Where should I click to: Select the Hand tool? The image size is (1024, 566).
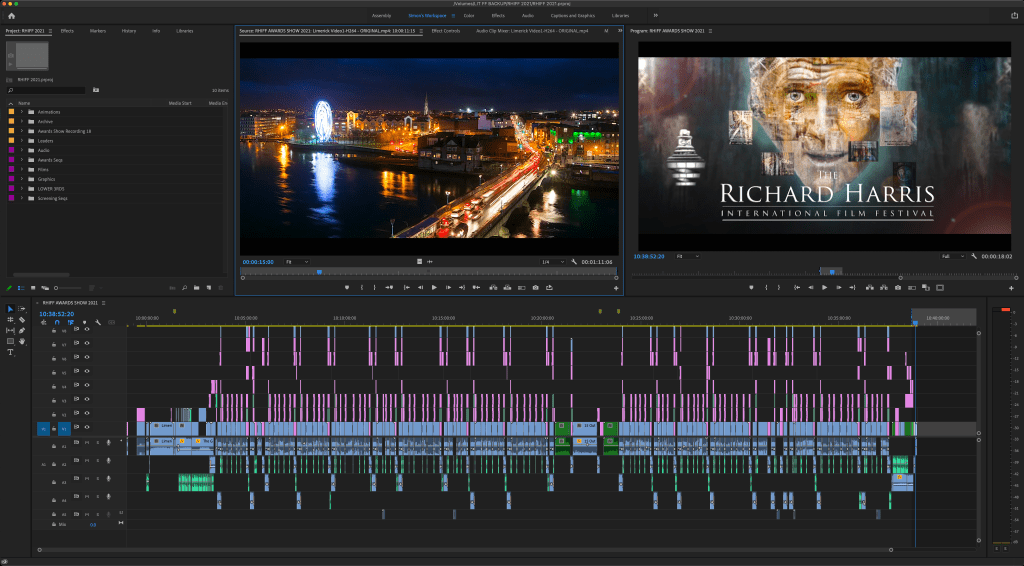[x=22, y=342]
